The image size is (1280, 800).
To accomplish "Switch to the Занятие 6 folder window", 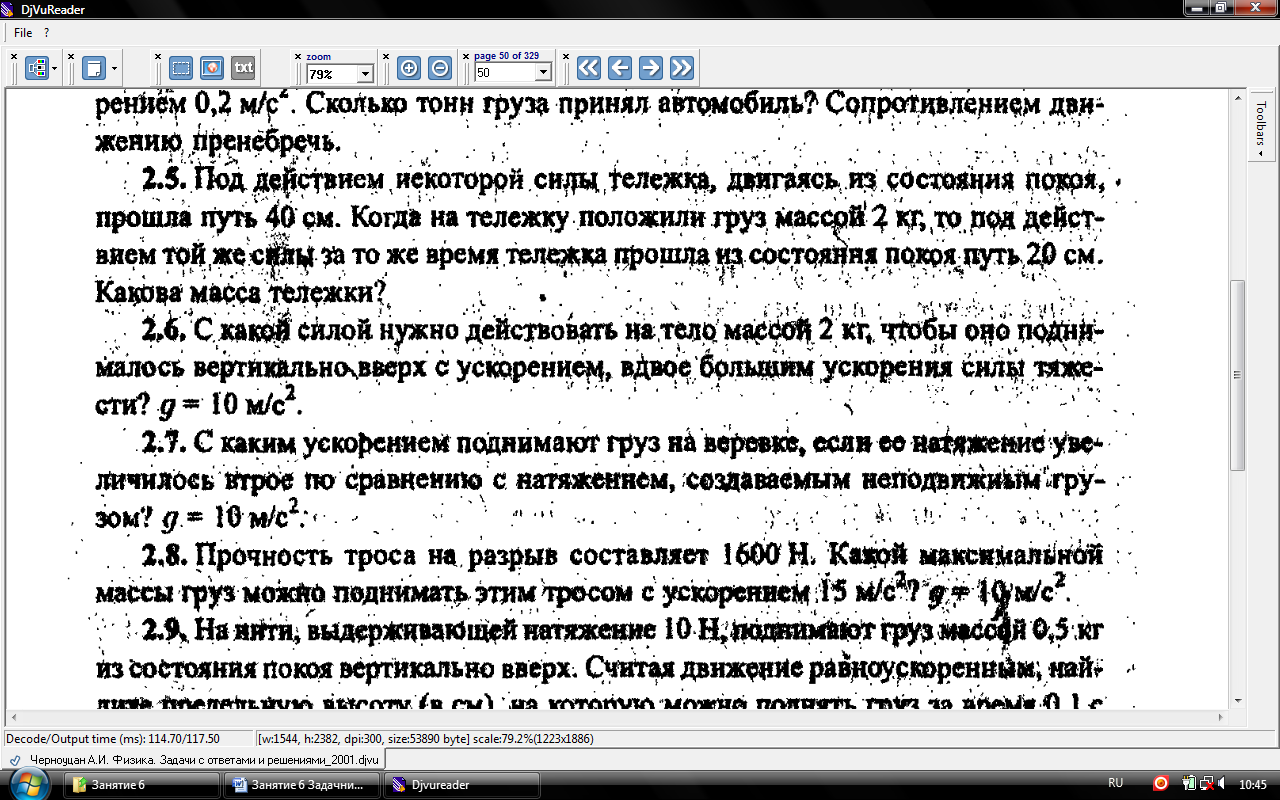I will point(142,785).
